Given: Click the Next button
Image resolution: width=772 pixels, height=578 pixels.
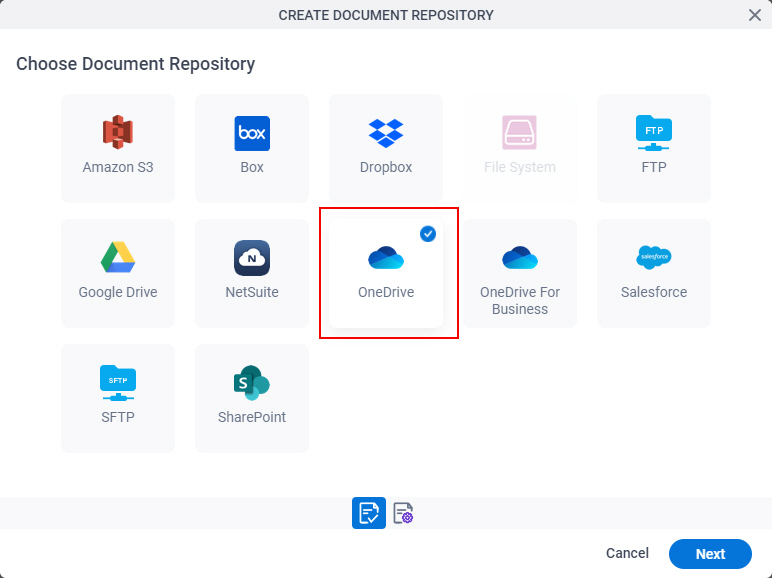Looking at the screenshot, I should (710, 554).
